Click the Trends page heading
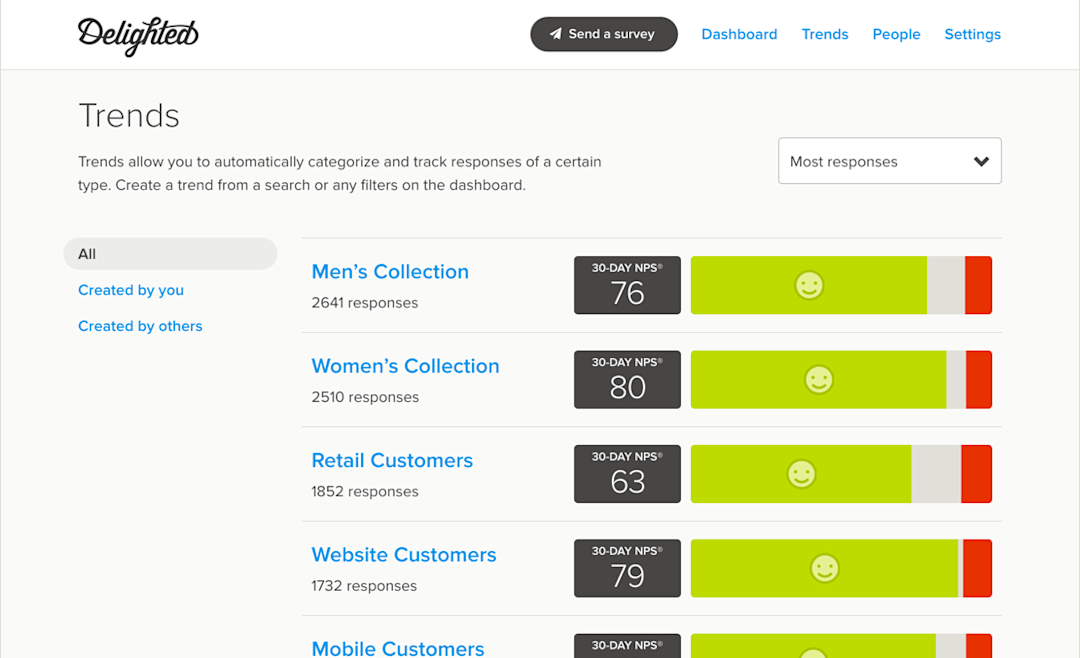The image size is (1080, 658). (x=129, y=116)
